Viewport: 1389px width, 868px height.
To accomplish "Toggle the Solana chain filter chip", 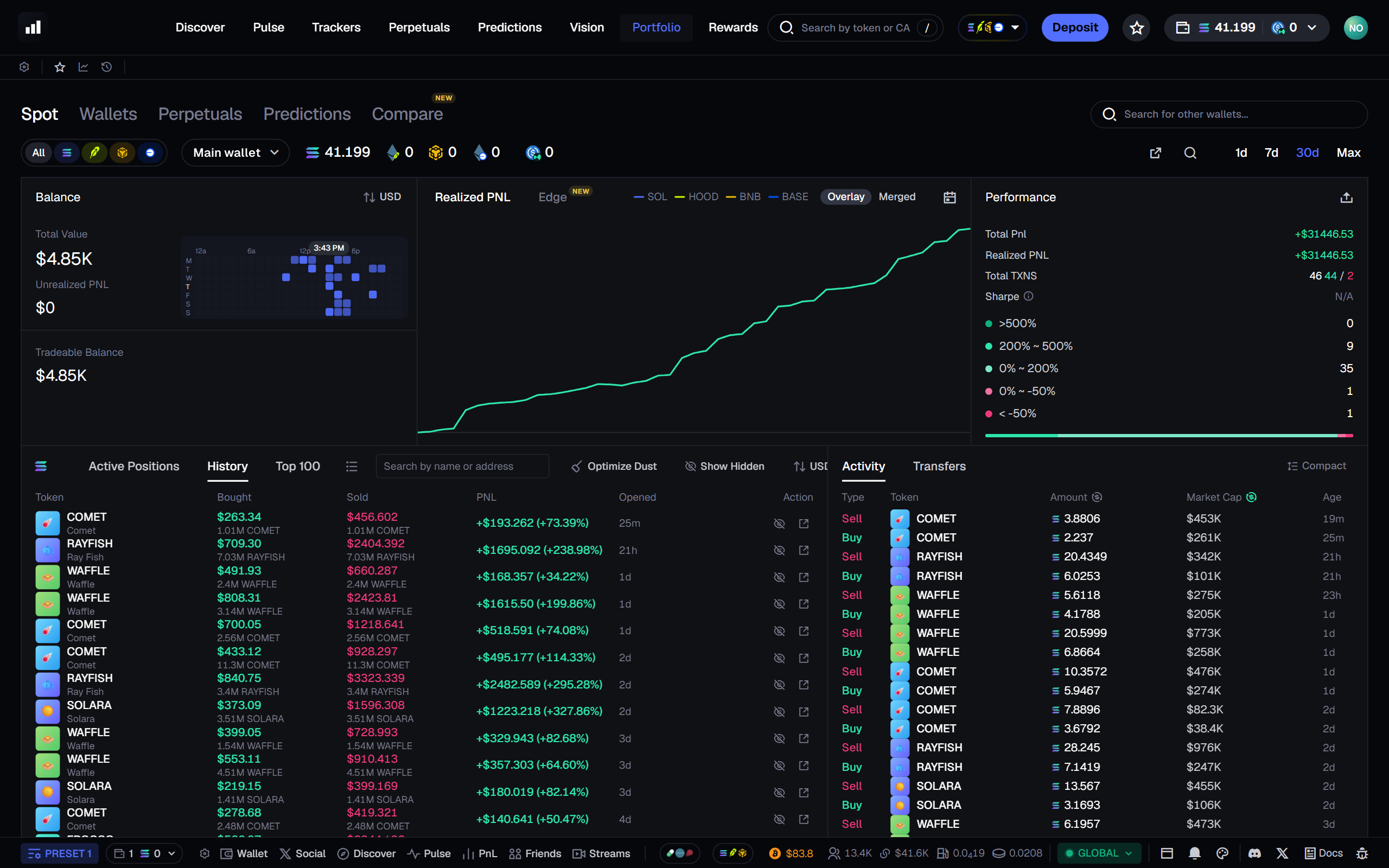I will 67,152.
